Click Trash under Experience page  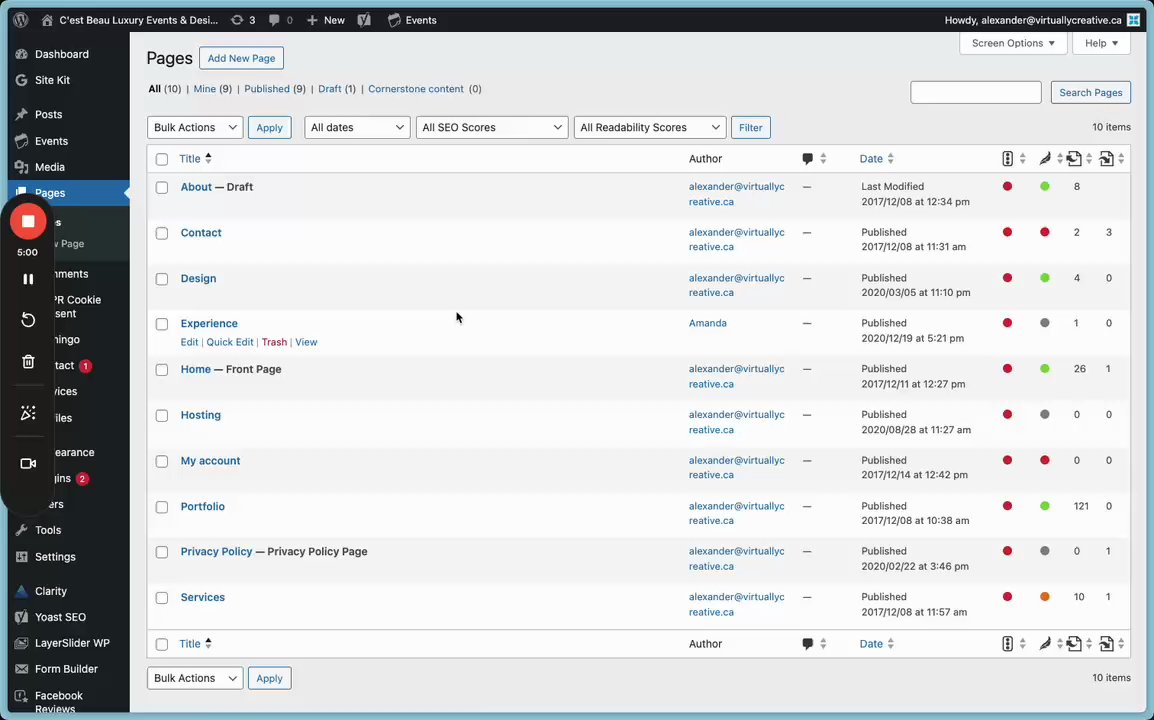(274, 342)
